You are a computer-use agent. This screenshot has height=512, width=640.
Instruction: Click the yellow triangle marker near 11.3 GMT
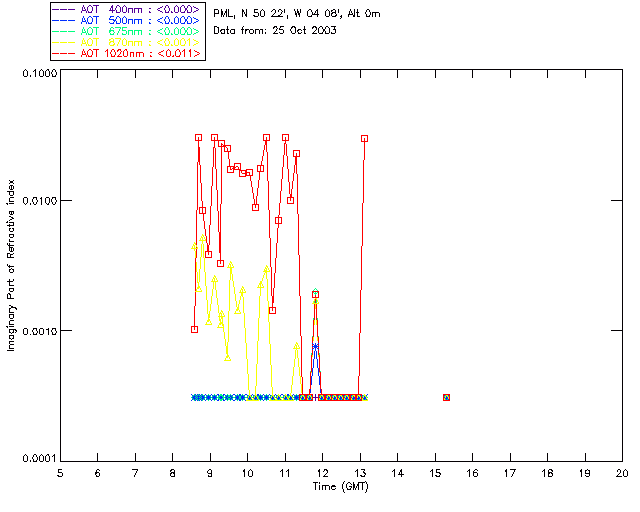pyautogui.click(x=296, y=346)
